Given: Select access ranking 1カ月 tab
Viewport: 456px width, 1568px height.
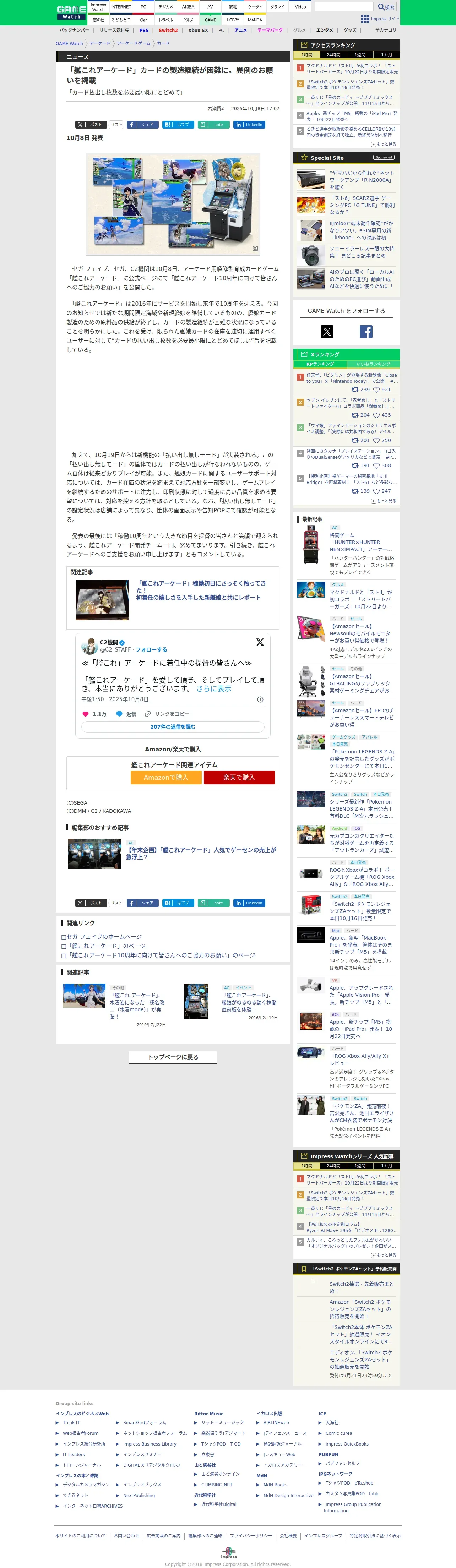Looking at the screenshot, I should [x=387, y=55].
